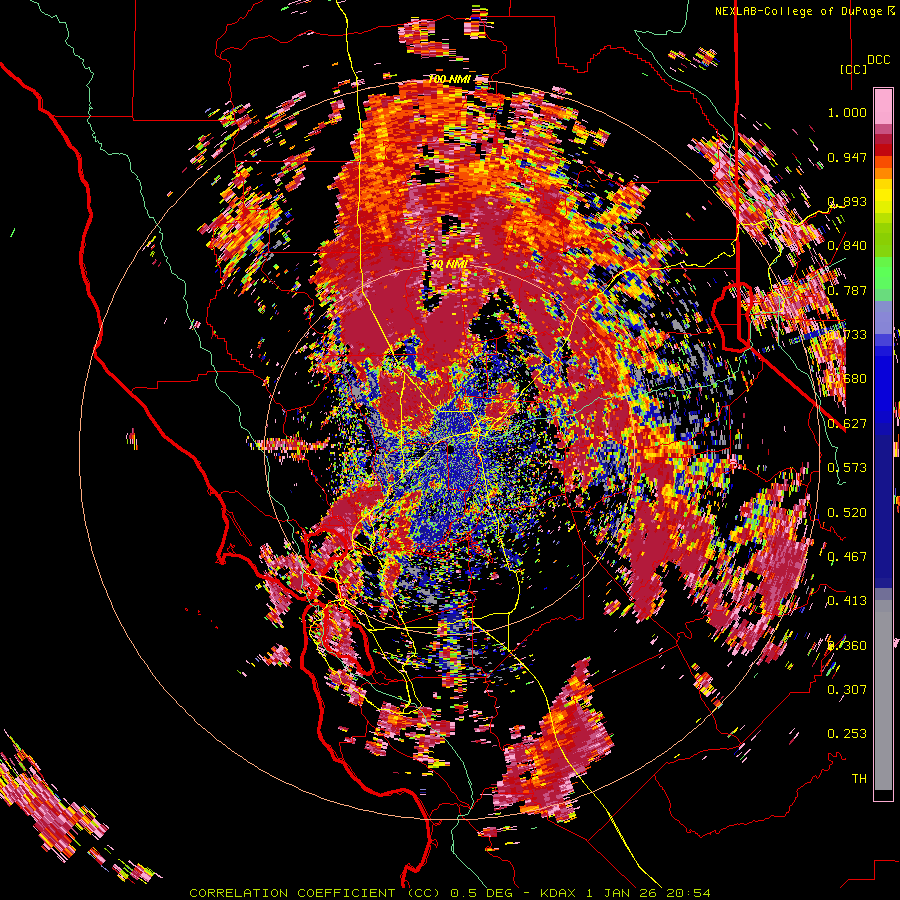Click the 0.5 DEG elevation text
Screen dimensions: 900x900
pyautogui.click(x=481, y=893)
